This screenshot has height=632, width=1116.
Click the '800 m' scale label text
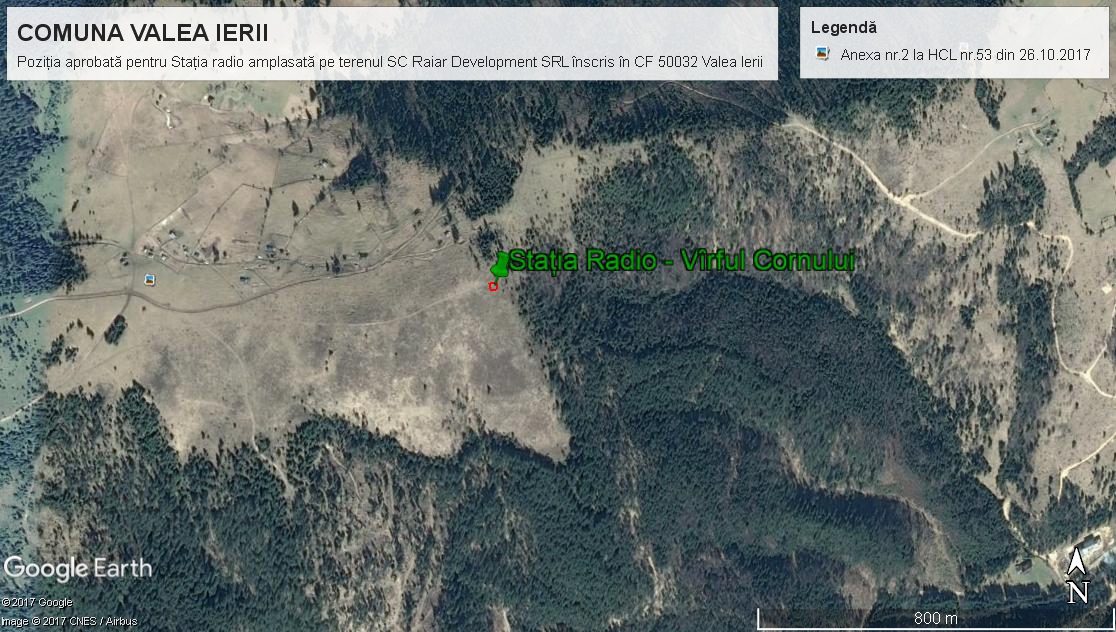[935, 619]
